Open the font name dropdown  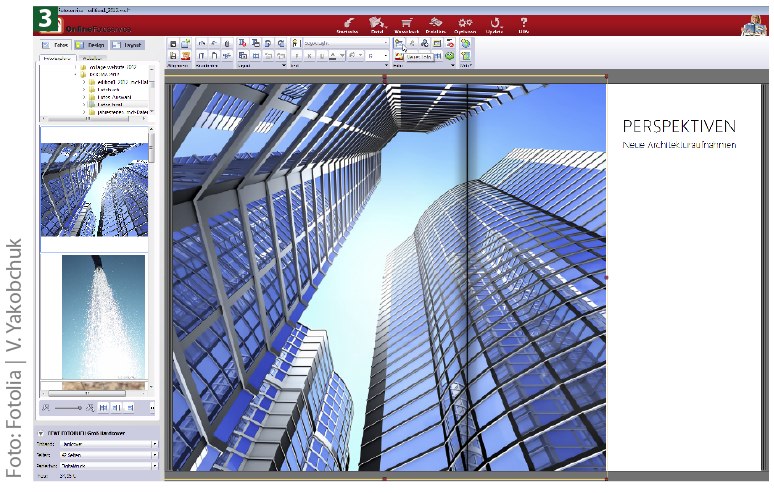(386, 43)
